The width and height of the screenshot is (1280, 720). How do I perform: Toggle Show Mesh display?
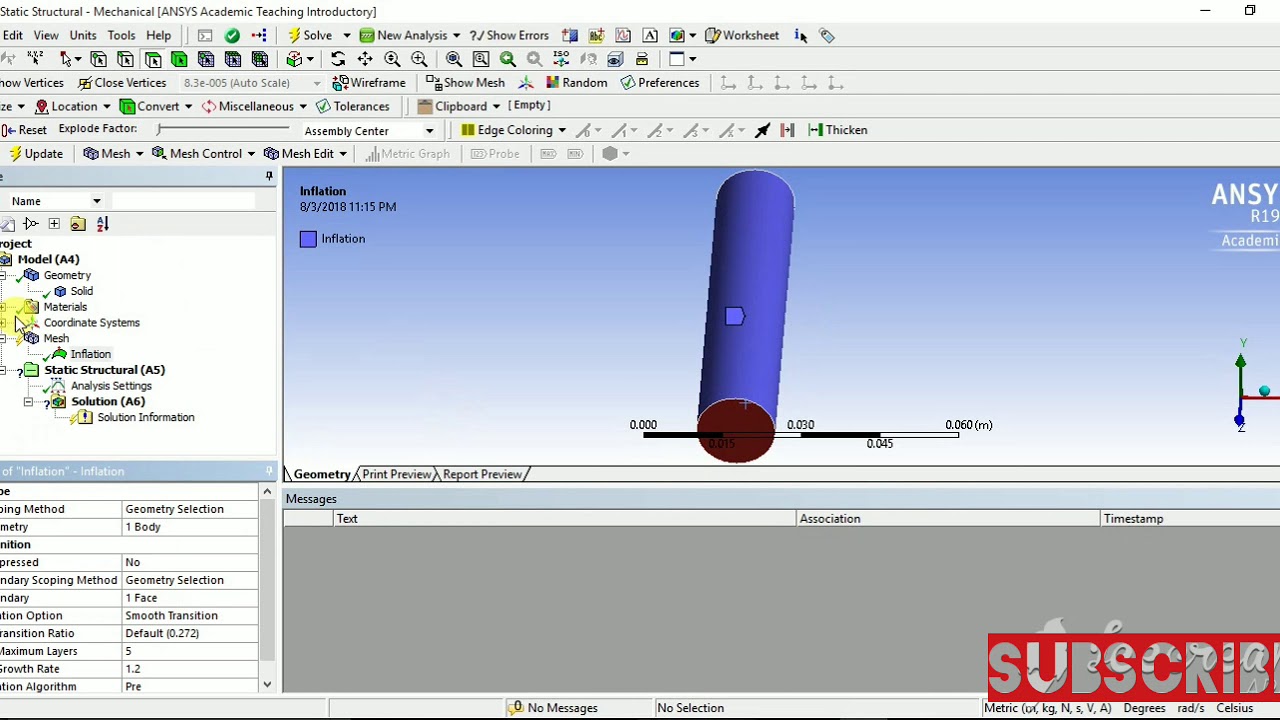465,83
